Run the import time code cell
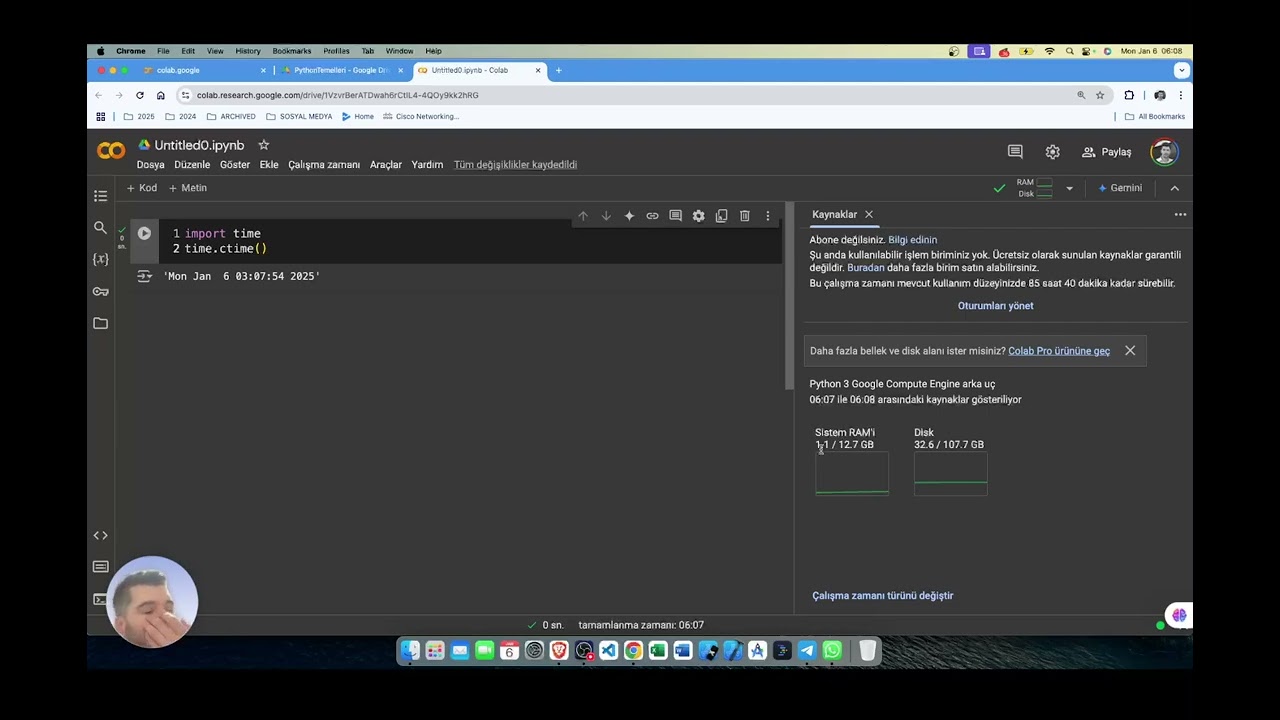Screen dimensions: 1280x720 (x=144, y=233)
